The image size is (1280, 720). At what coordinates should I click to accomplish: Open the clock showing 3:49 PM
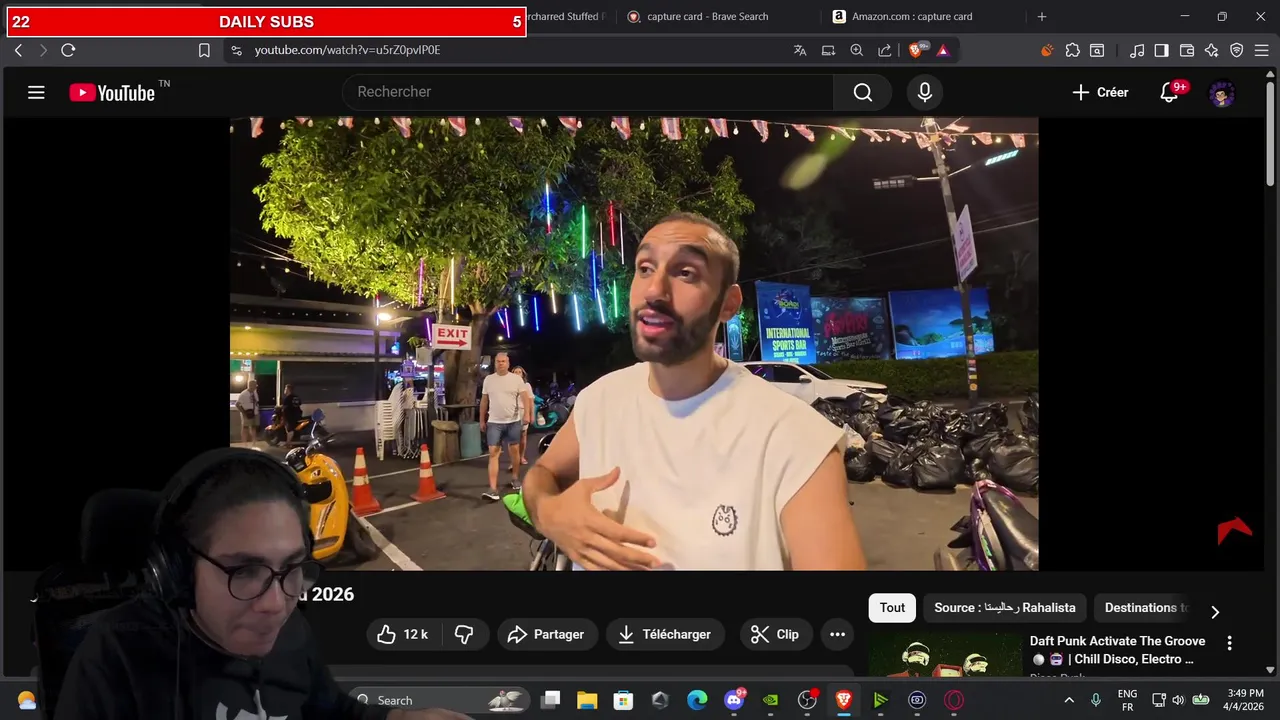pyautogui.click(x=1244, y=700)
